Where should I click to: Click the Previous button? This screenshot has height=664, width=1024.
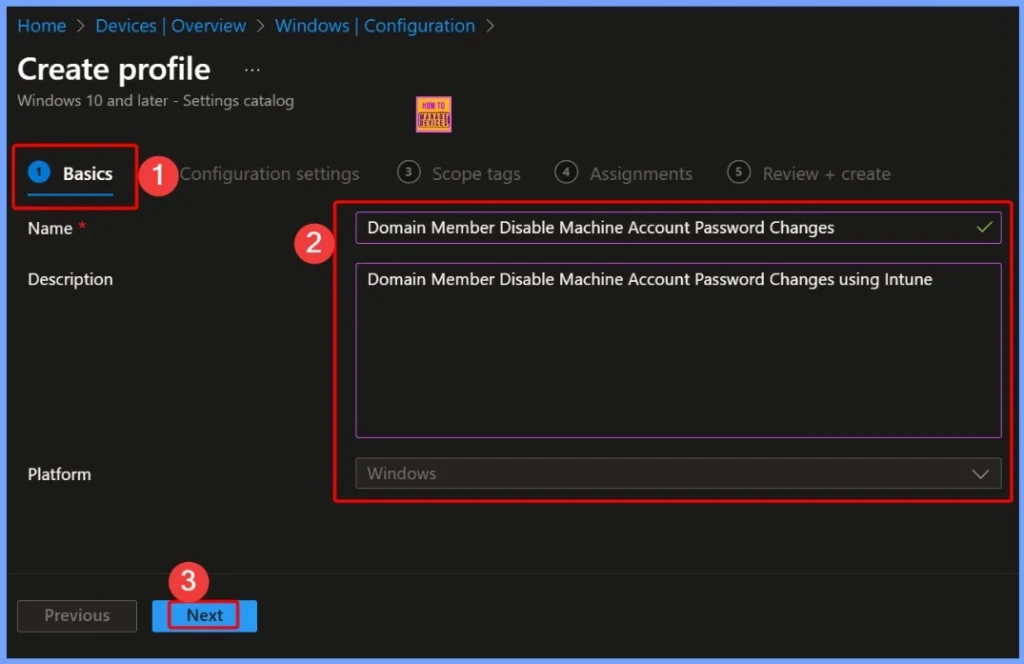pyautogui.click(x=77, y=616)
